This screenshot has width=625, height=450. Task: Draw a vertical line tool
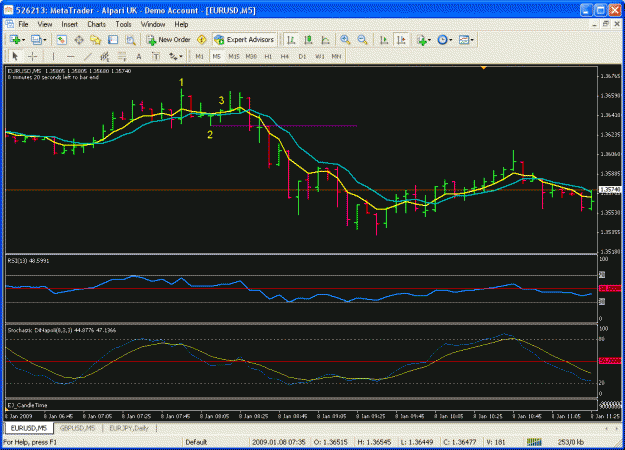click(x=53, y=56)
